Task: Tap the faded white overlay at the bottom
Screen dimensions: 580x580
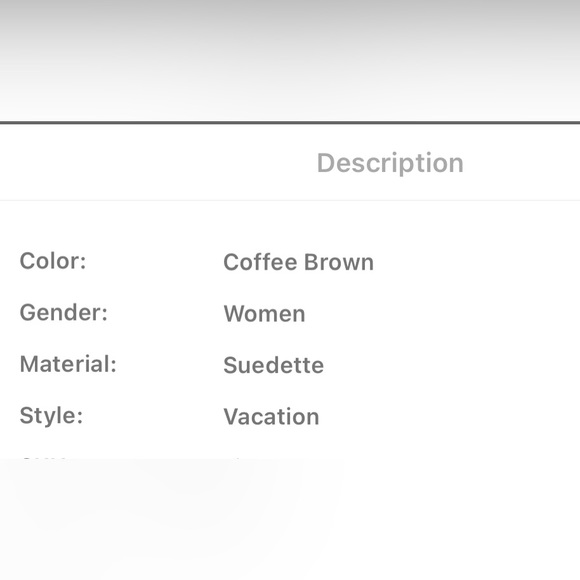Action: (290, 519)
